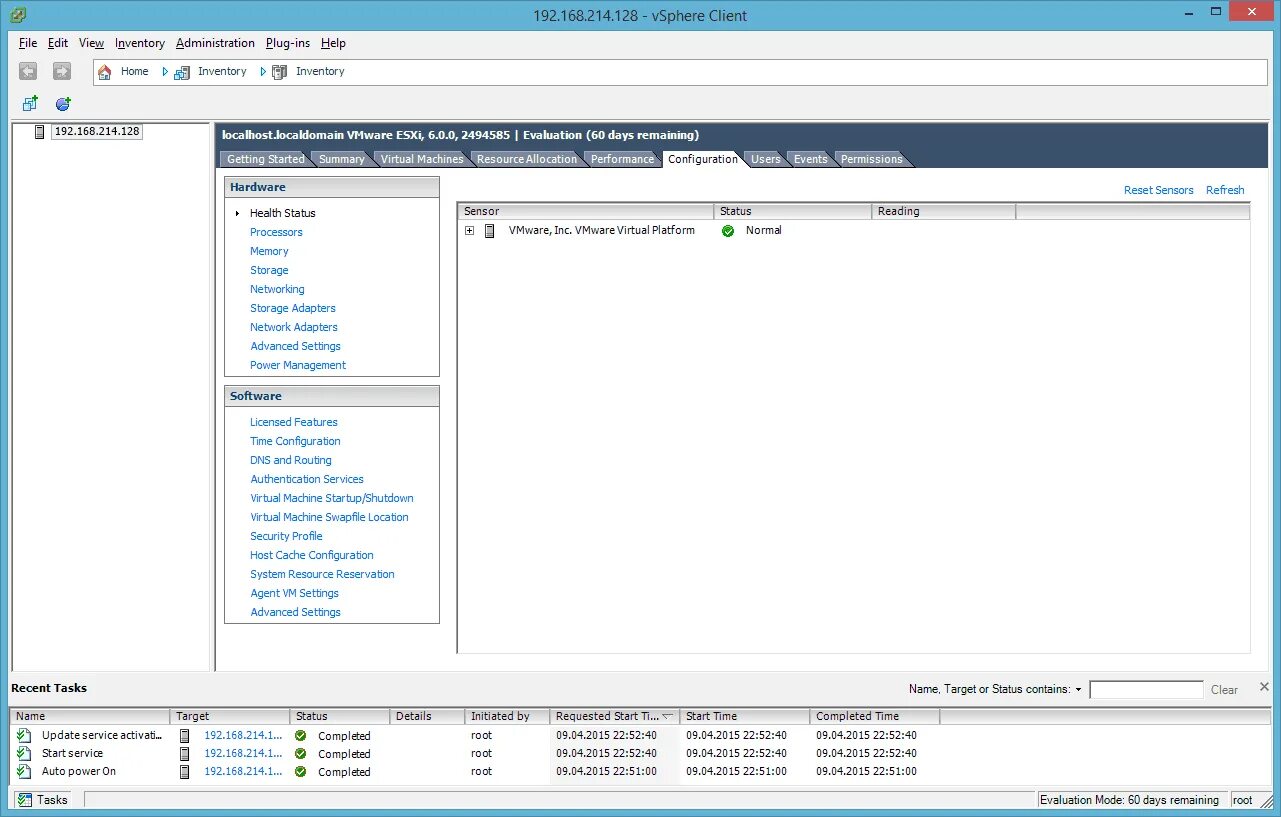
Task: Open Processors hardware settings
Action: (276, 232)
